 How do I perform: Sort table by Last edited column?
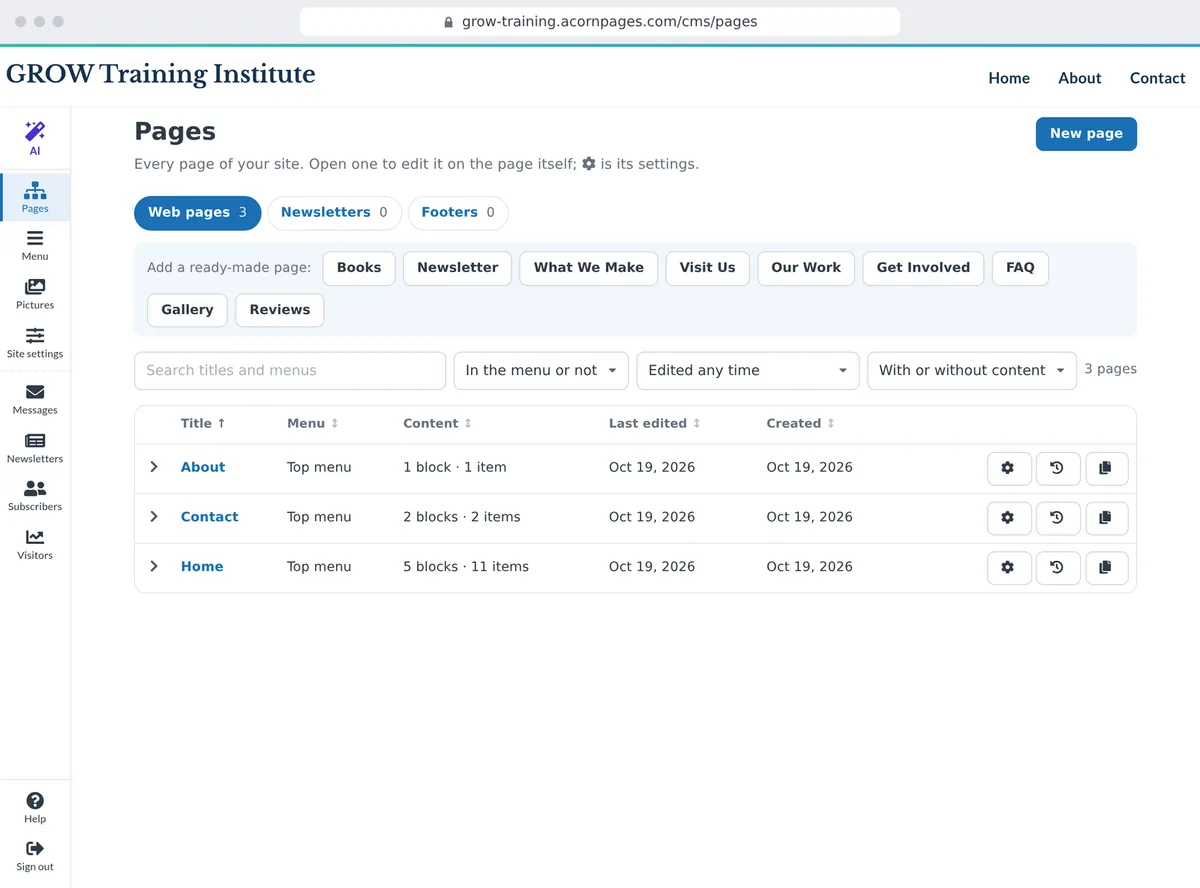pyautogui.click(x=655, y=424)
